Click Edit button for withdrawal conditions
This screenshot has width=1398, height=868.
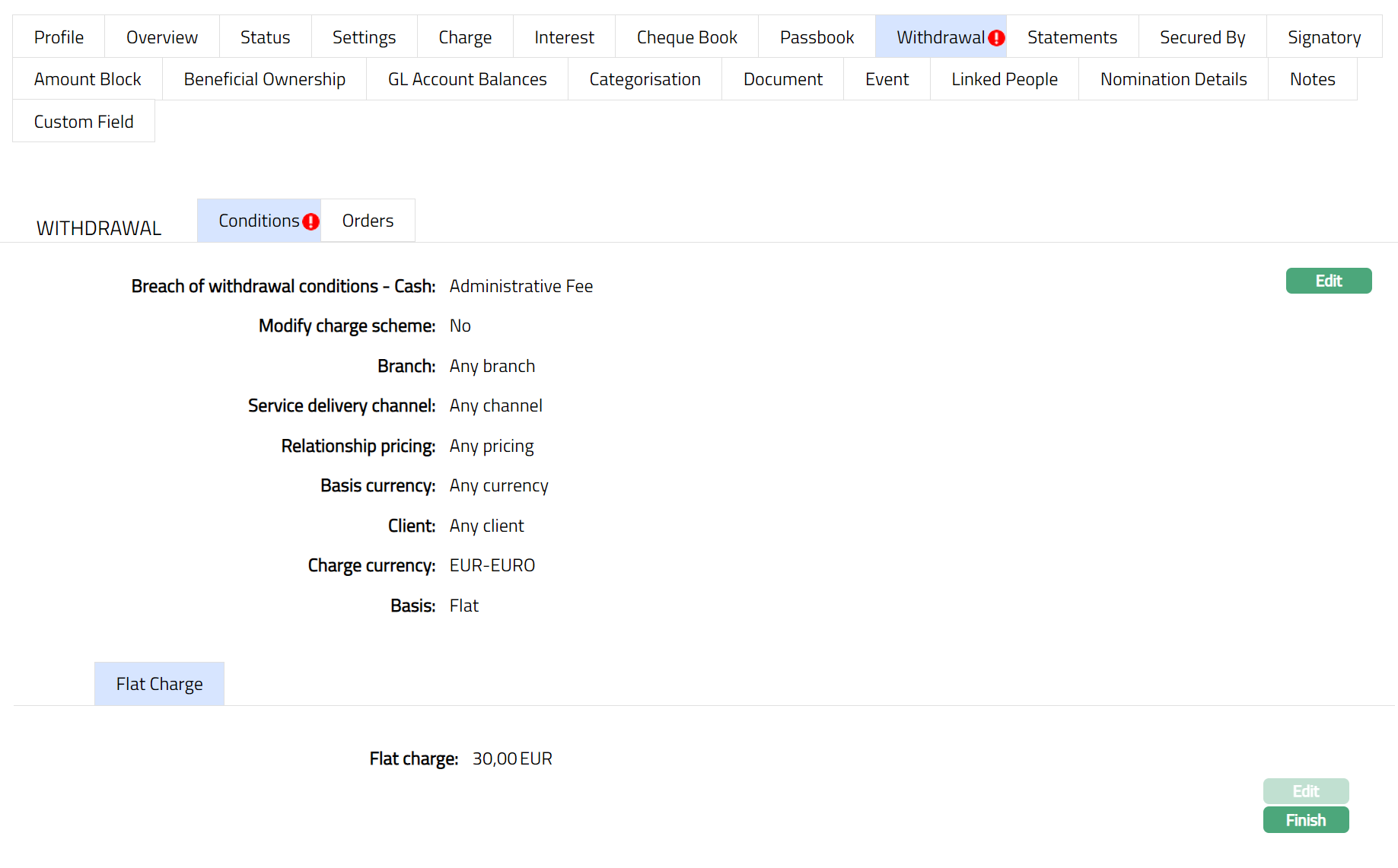coord(1328,281)
